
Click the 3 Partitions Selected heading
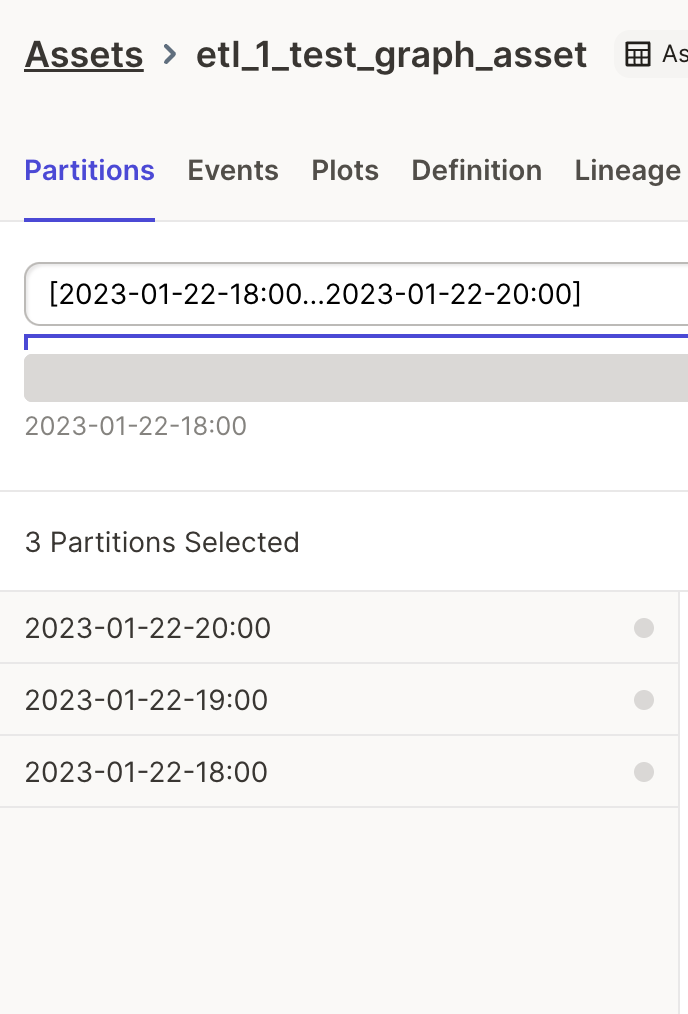tap(162, 542)
